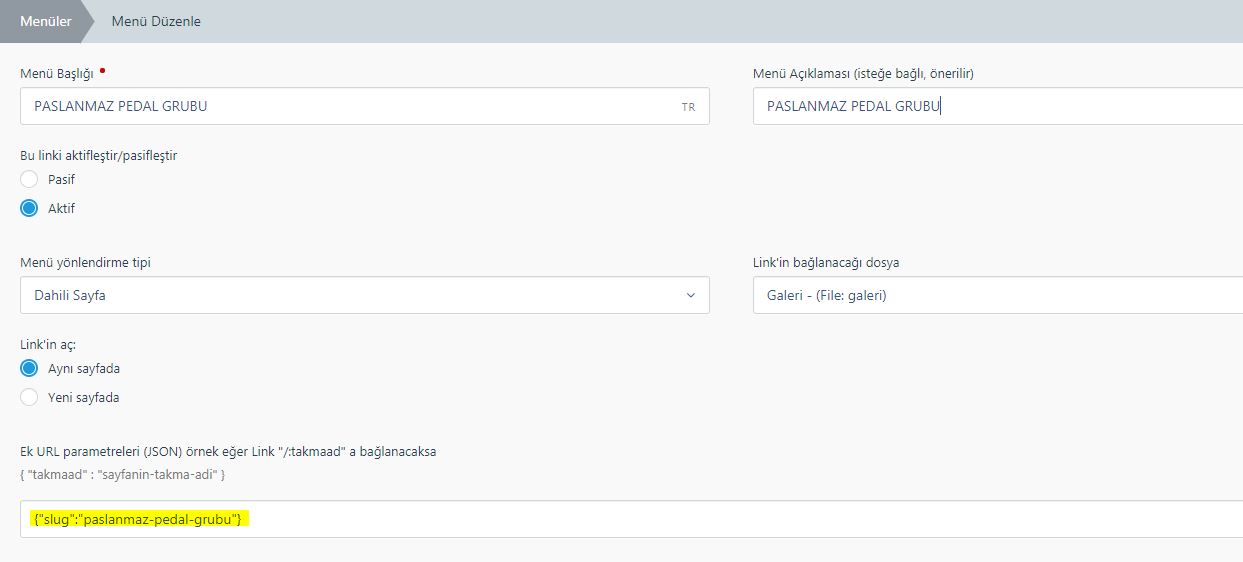The height and width of the screenshot is (562, 1243).
Task: Click into the Menü Açıklaması text field
Action: (x=998, y=106)
